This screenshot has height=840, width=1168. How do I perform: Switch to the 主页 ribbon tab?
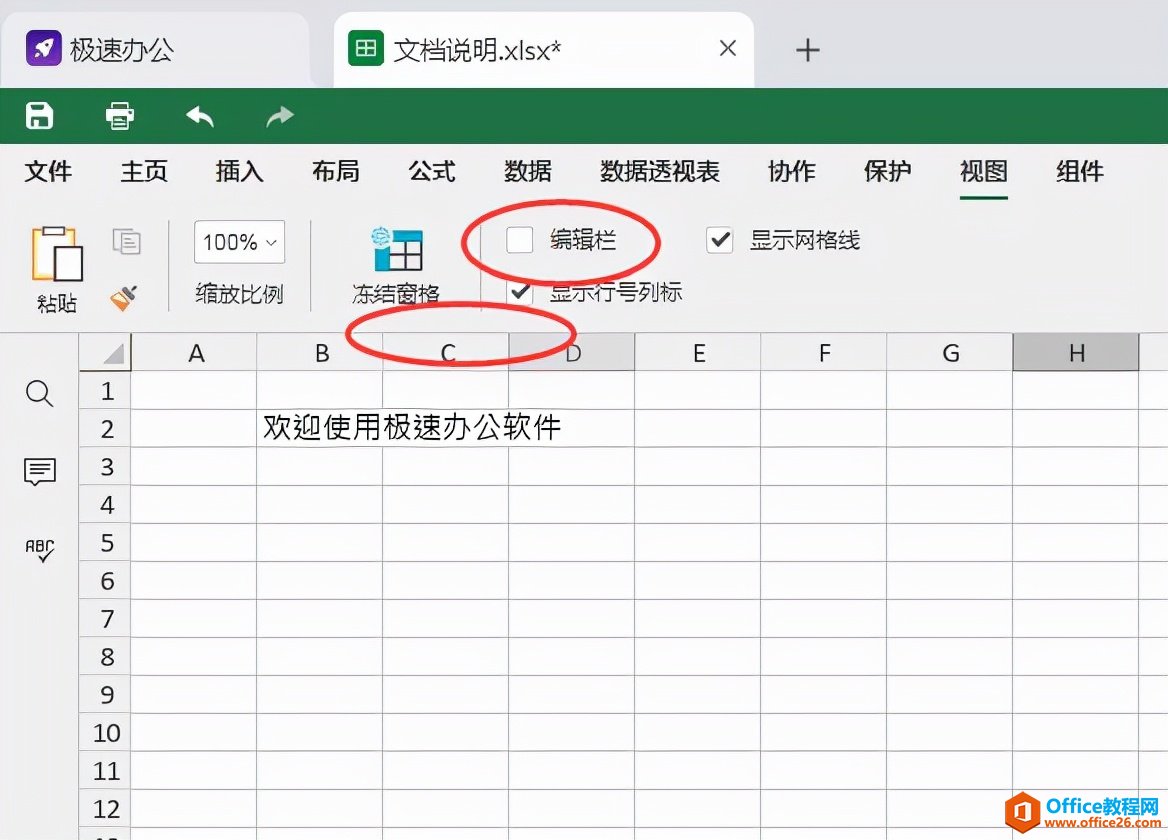[x=143, y=171]
